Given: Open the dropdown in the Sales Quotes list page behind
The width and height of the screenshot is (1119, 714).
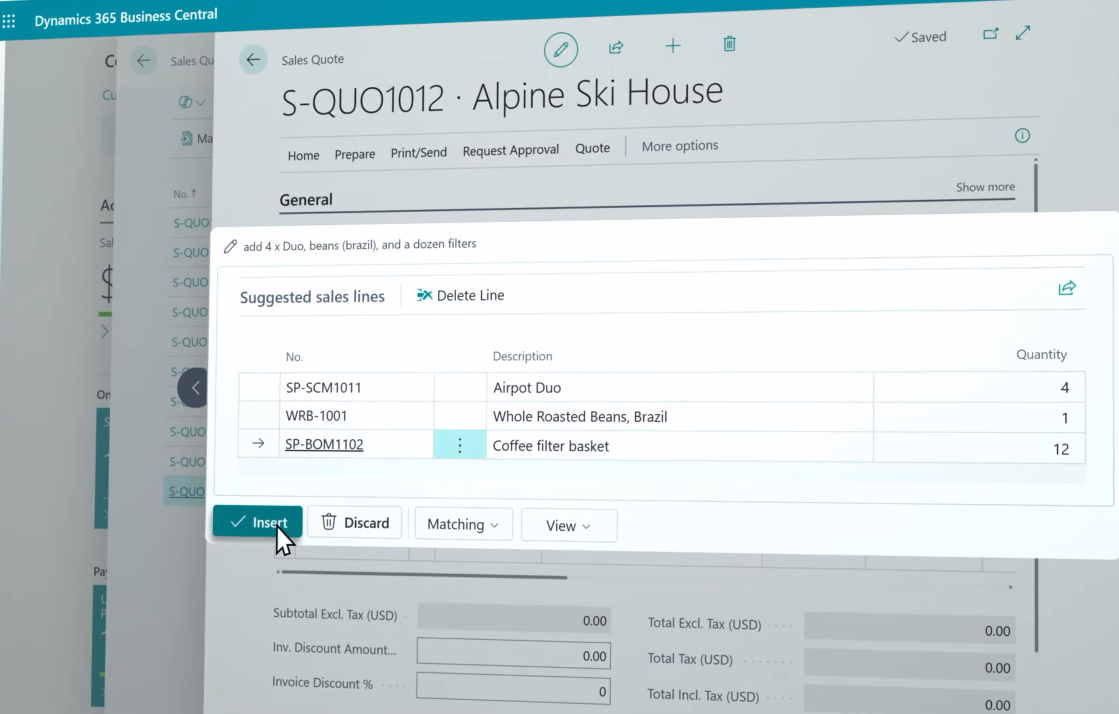Looking at the screenshot, I should pyautogui.click(x=193, y=102).
